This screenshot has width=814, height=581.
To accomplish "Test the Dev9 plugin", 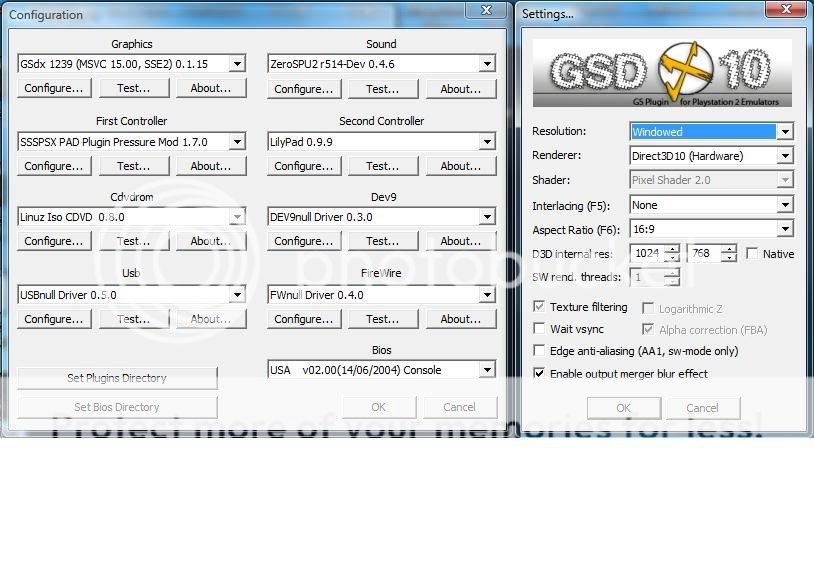I will [x=383, y=241].
